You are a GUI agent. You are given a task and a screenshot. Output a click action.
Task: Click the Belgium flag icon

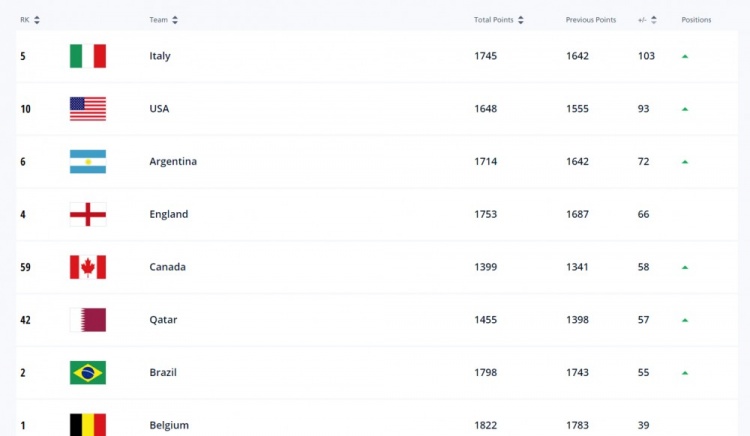coord(88,425)
